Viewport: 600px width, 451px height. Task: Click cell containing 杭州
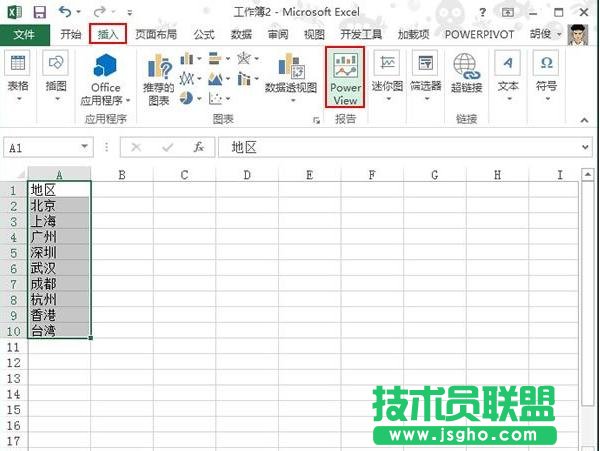[59, 300]
